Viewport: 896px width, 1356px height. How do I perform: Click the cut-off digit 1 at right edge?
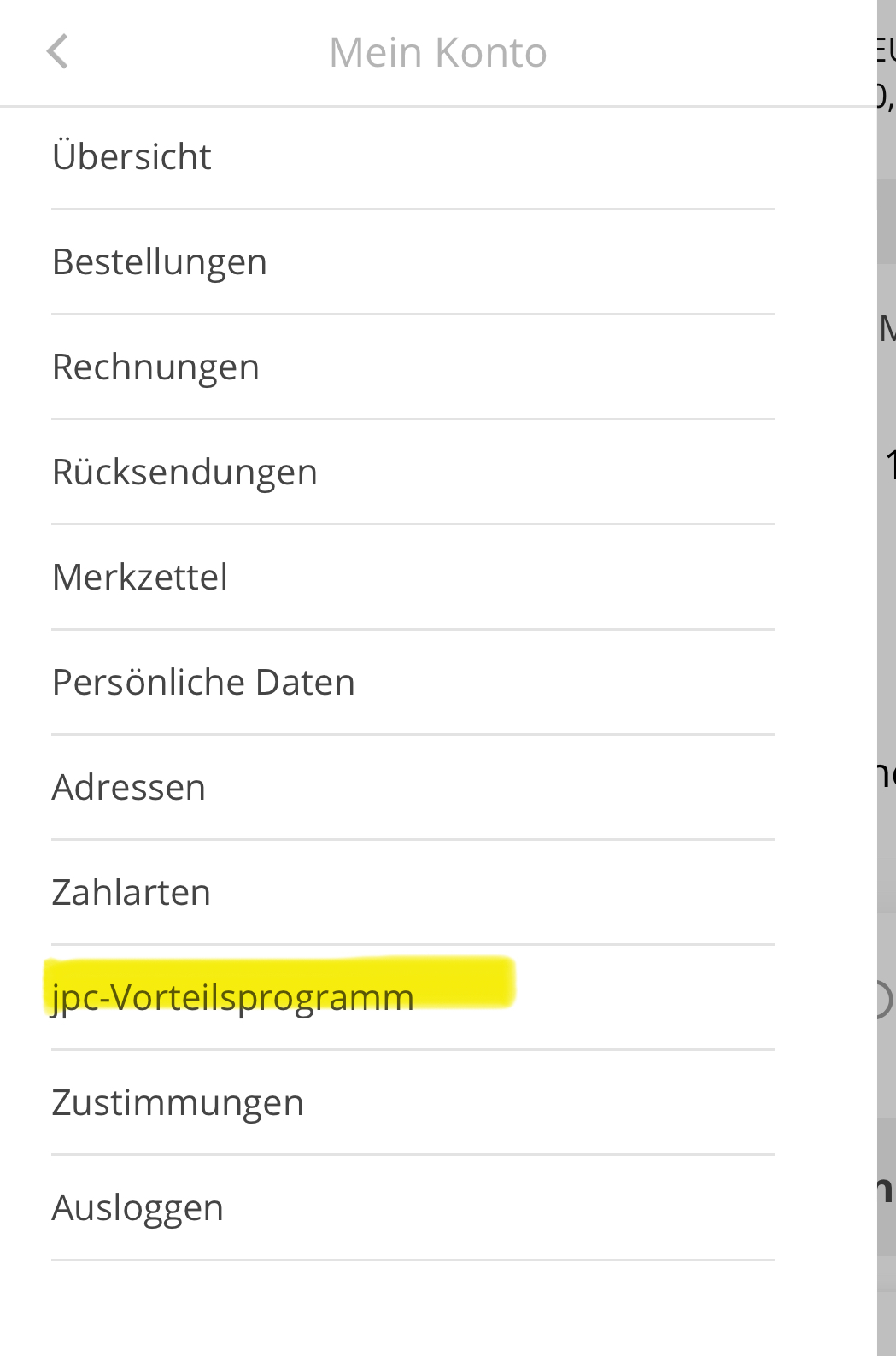tap(889, 466)
